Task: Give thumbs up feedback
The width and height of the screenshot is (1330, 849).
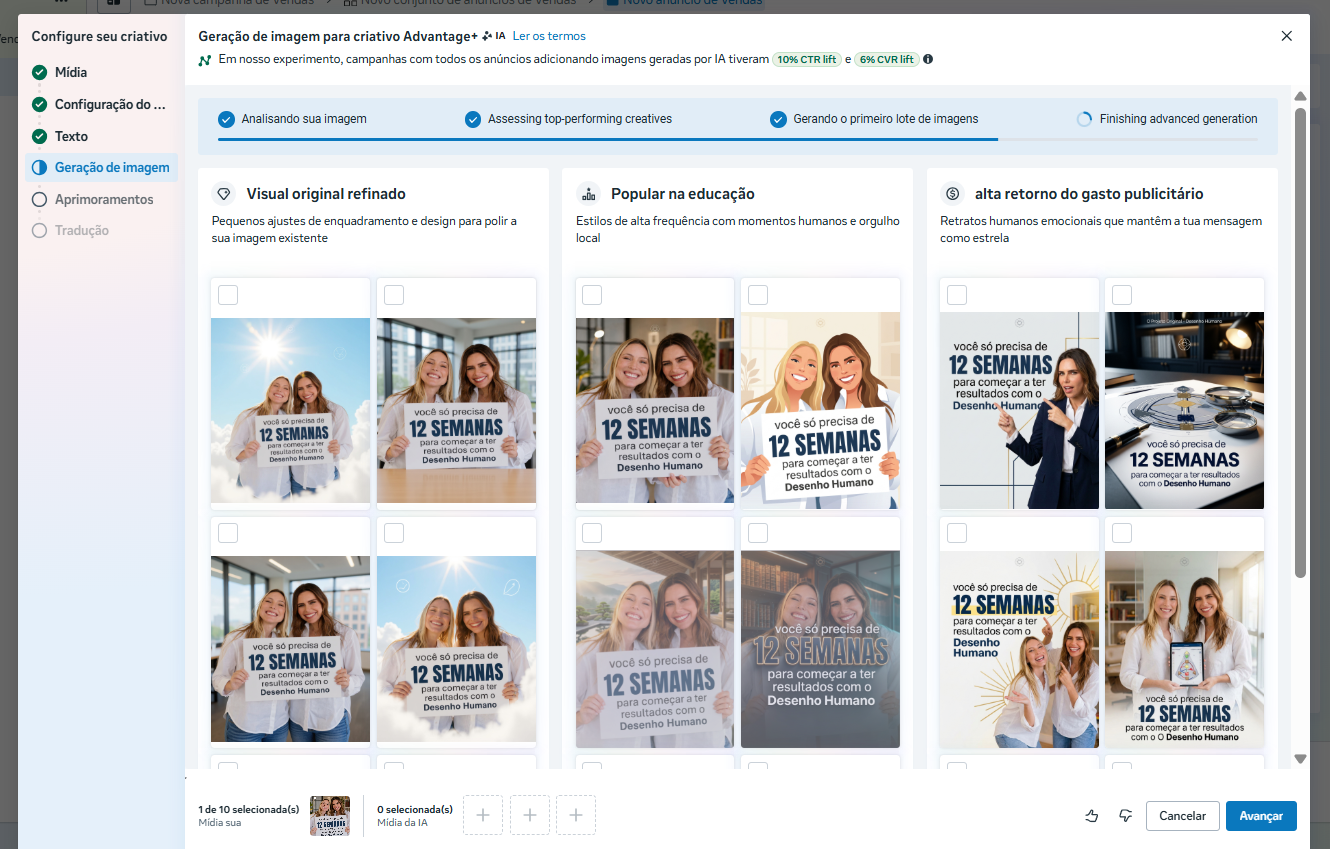Action: click(1092, 816)
